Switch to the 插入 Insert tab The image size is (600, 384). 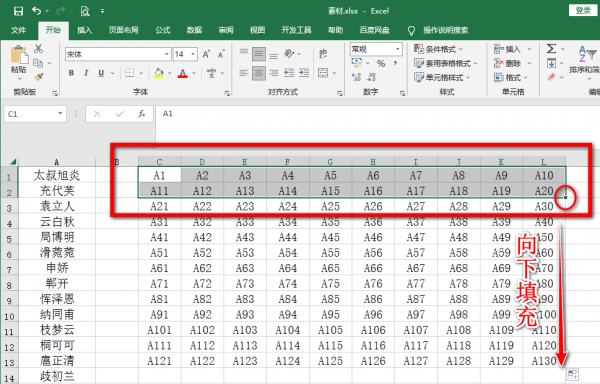pyautogui.click(x=85, y=30)
